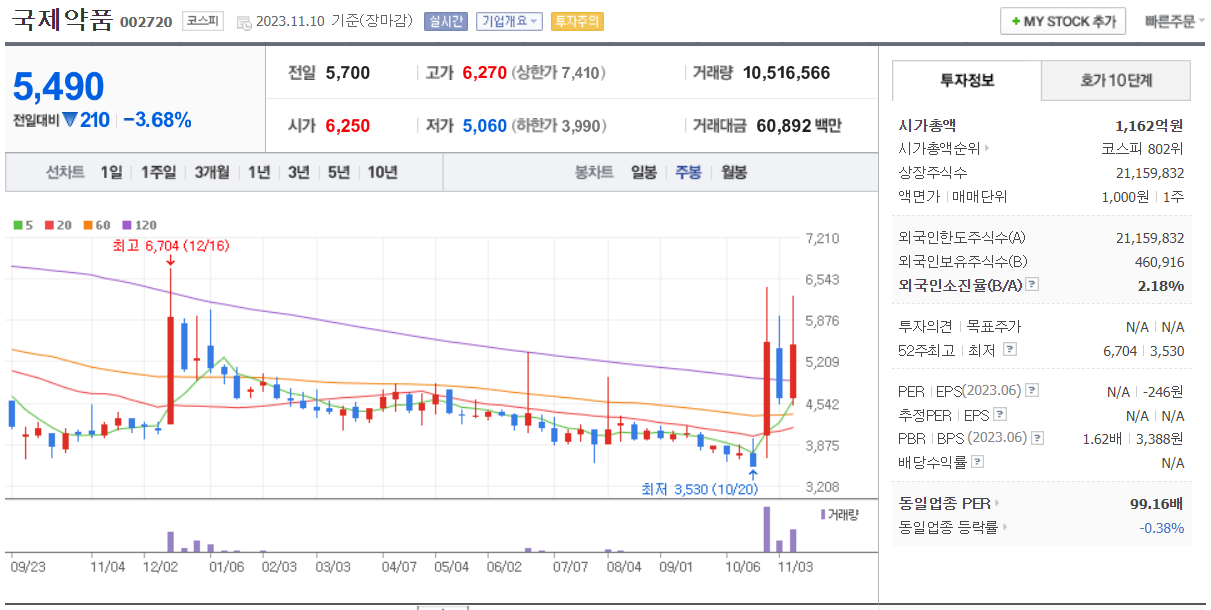Select the 3개월 line chart period
This screenshot has height=610, width=1211.
coord(212,172)
